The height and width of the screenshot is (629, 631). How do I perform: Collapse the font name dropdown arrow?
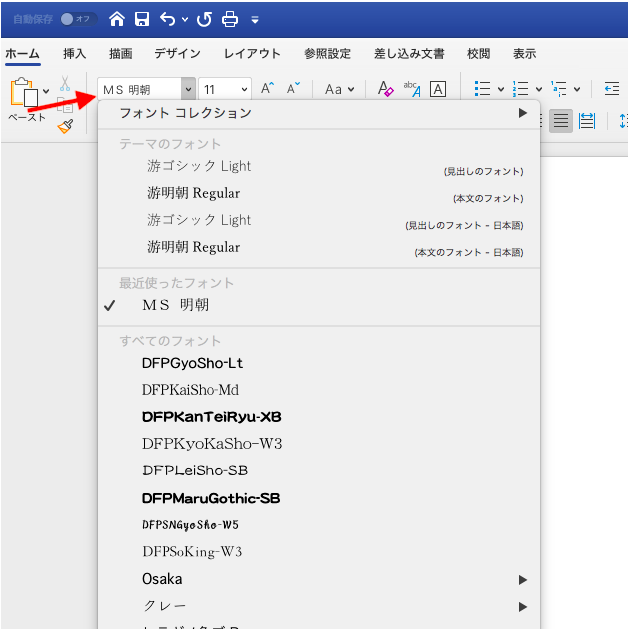[188, 89]
